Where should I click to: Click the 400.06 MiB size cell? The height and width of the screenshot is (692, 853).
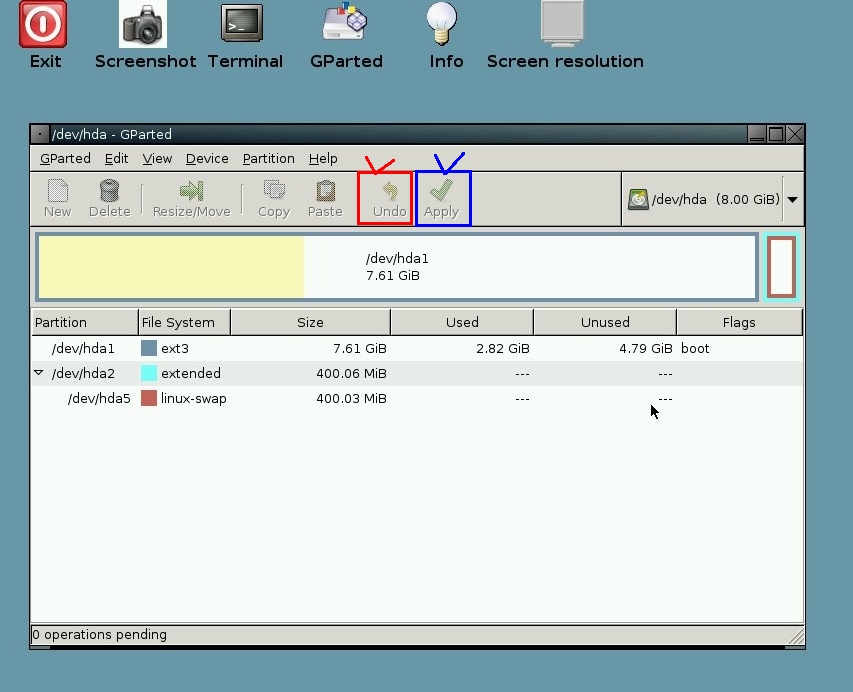tap(351, 373)
